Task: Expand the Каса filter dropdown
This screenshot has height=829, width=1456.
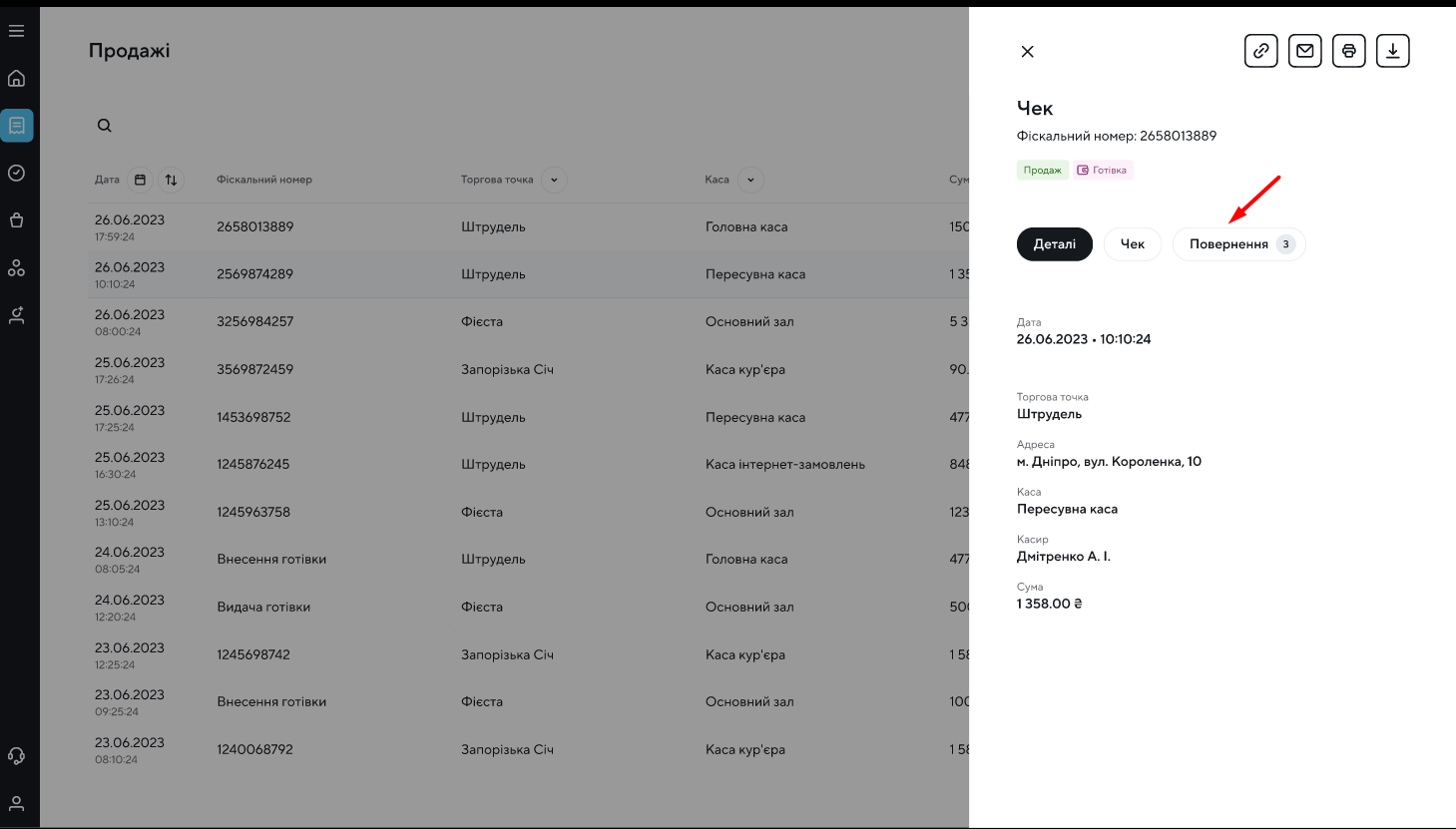Action: [750, 180]
